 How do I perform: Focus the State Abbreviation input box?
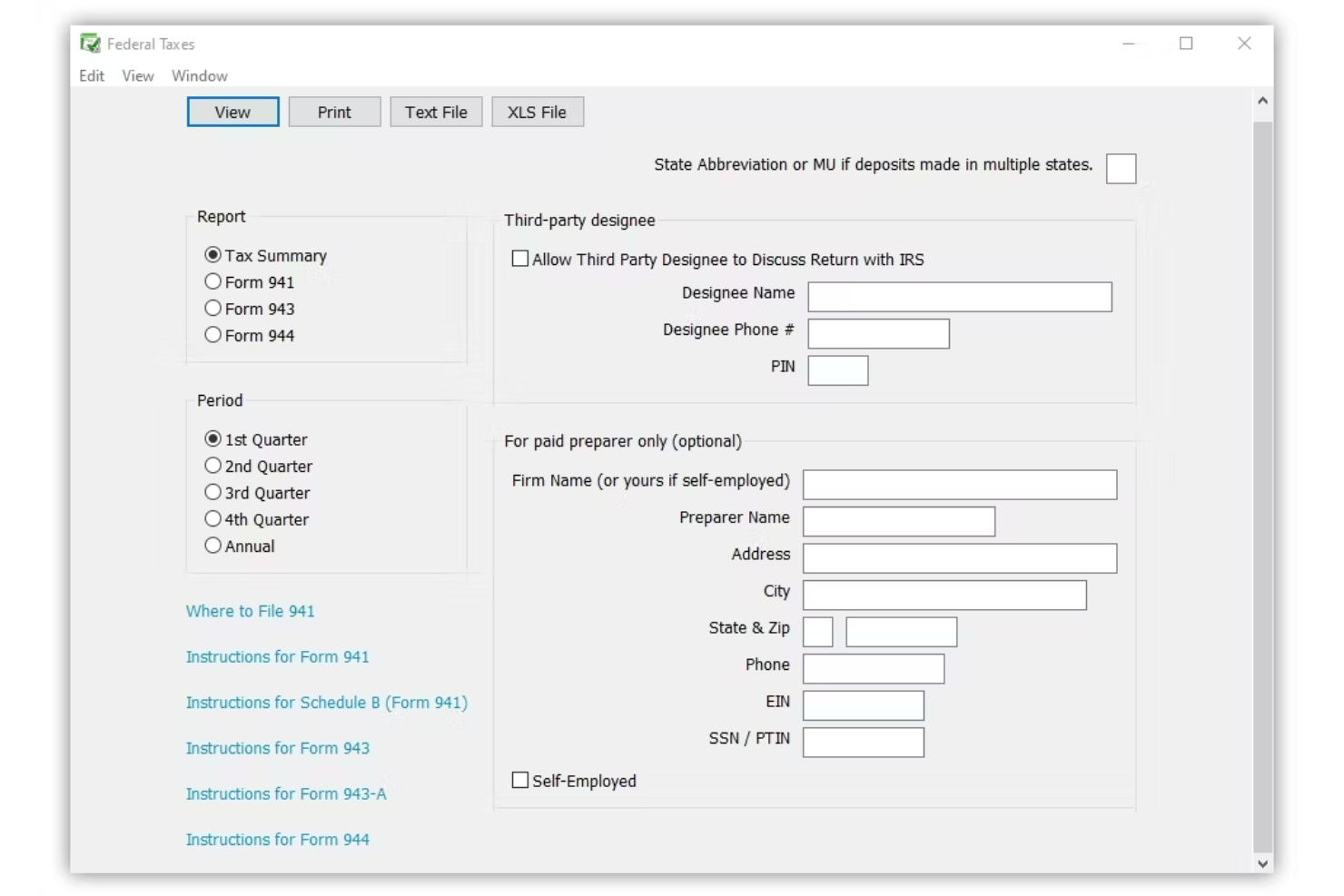[1121, 169]
